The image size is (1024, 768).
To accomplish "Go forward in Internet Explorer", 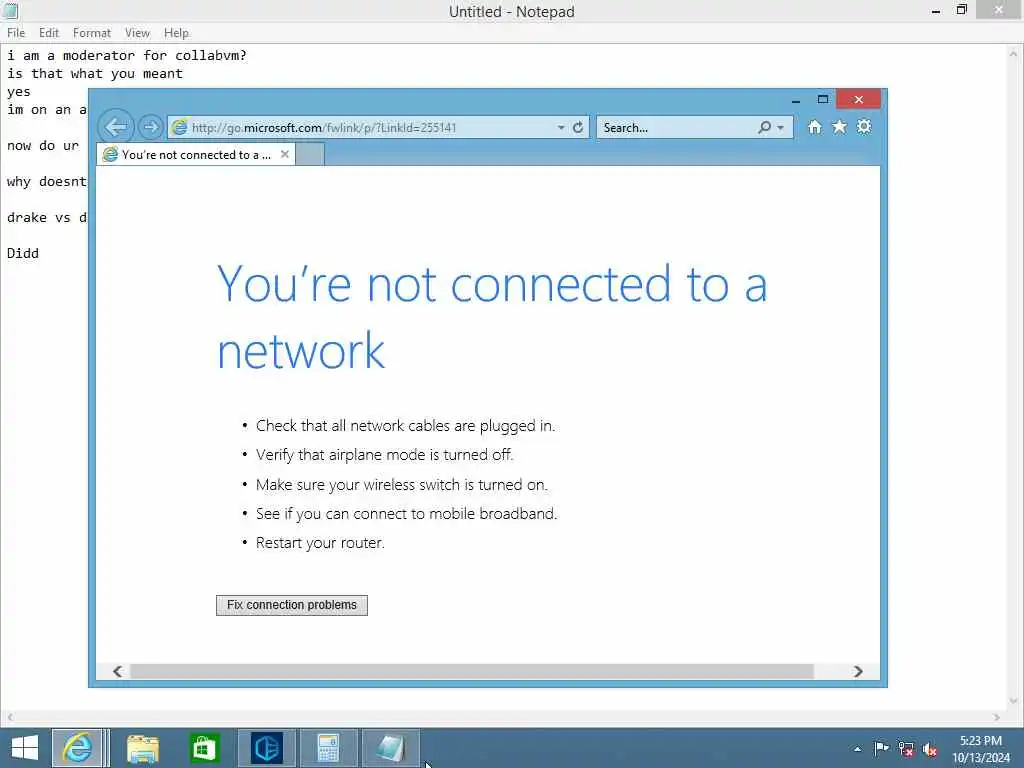I will 150,127.
